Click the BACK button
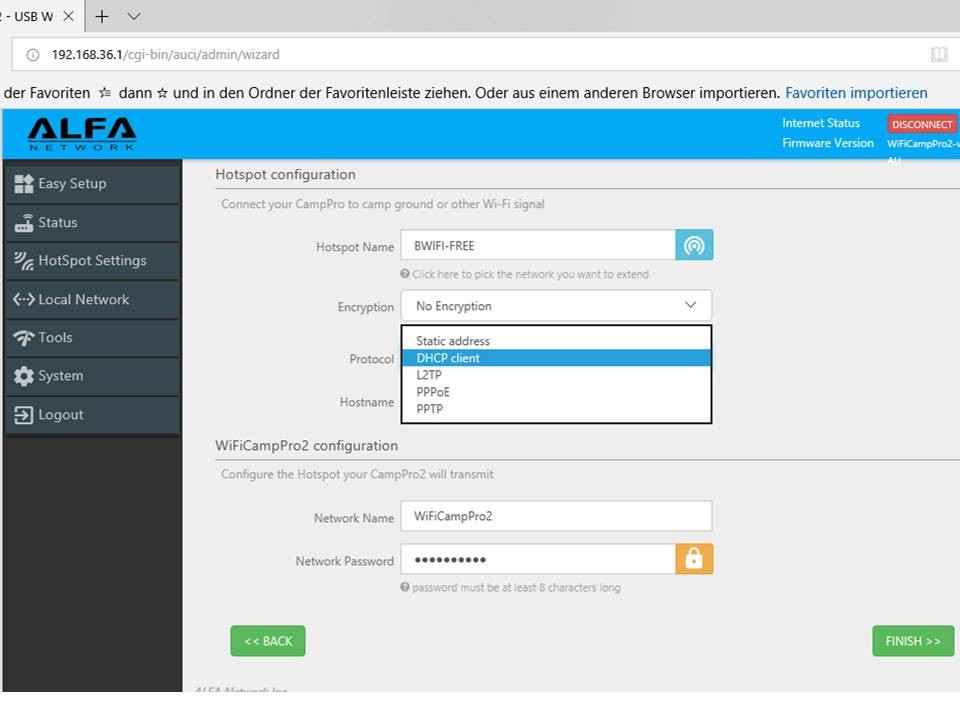The width and height of the screenshot is (960, 720). tap(268, 641)
